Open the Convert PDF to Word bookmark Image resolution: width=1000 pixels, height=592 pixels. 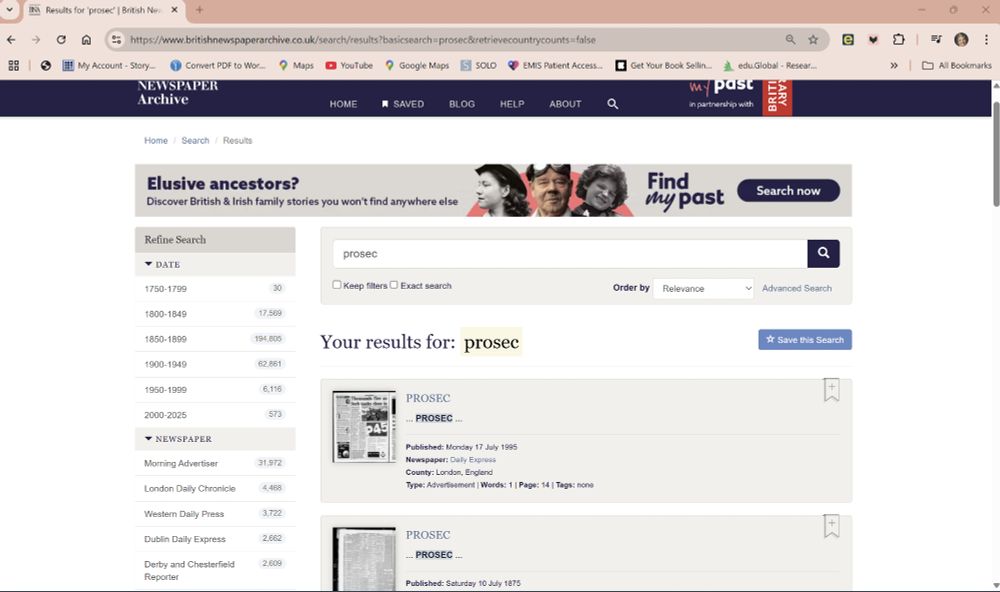click(218, 65)
